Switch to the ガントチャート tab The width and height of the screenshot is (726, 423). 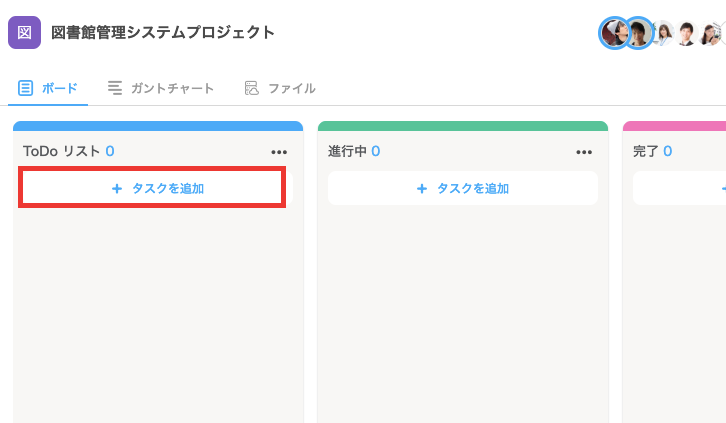(161, 88)
